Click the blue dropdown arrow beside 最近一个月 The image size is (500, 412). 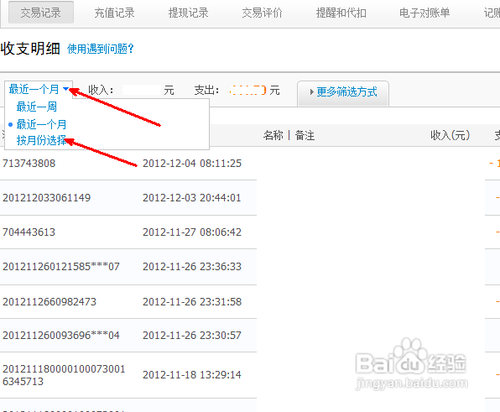point(66,89)
